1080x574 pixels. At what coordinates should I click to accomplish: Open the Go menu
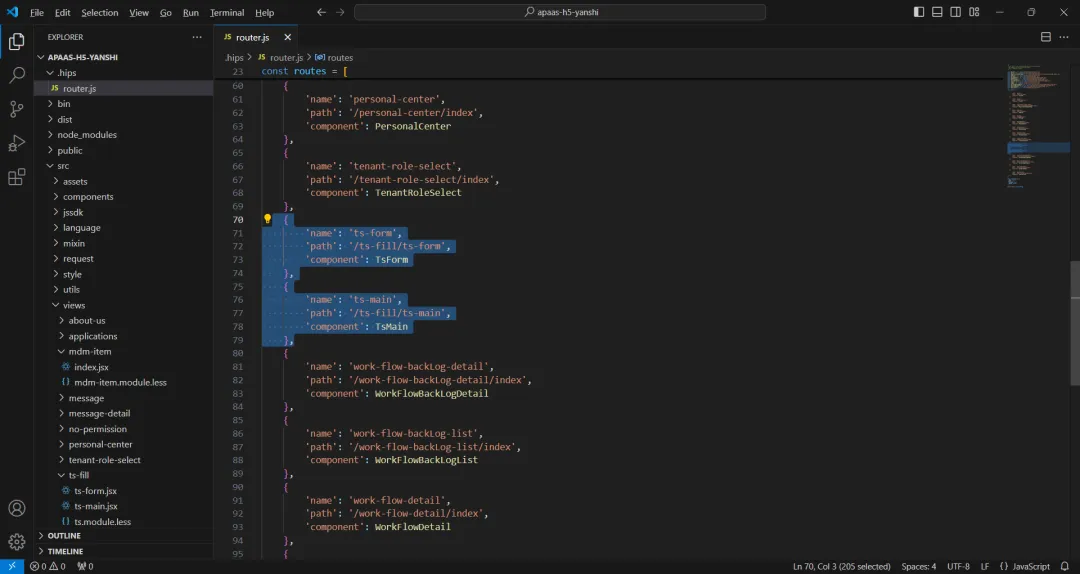tap(165, 12)
